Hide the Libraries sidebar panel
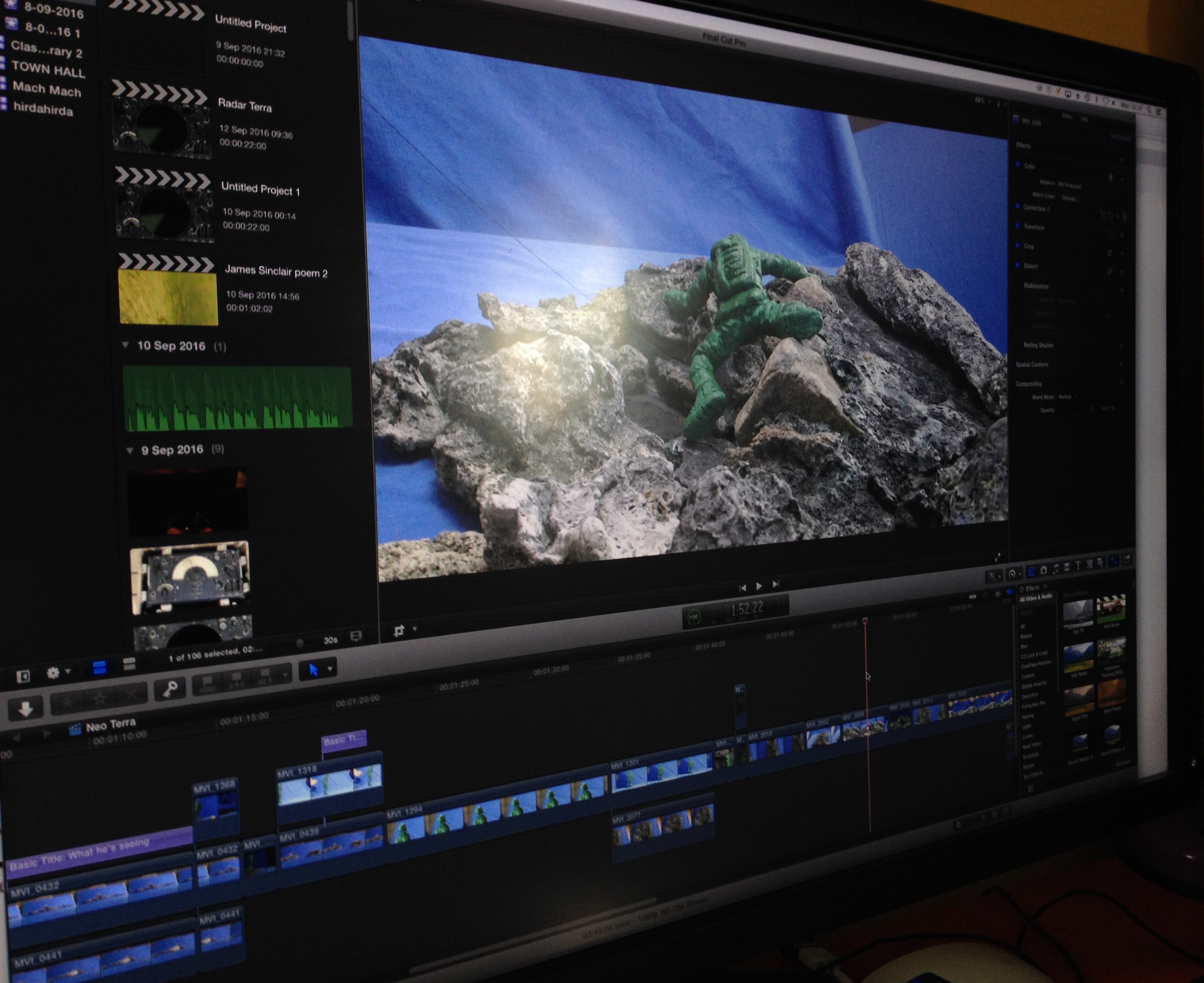Image resolution: width=1204 pixels, height=983 pixels. [x=23, y=676]
